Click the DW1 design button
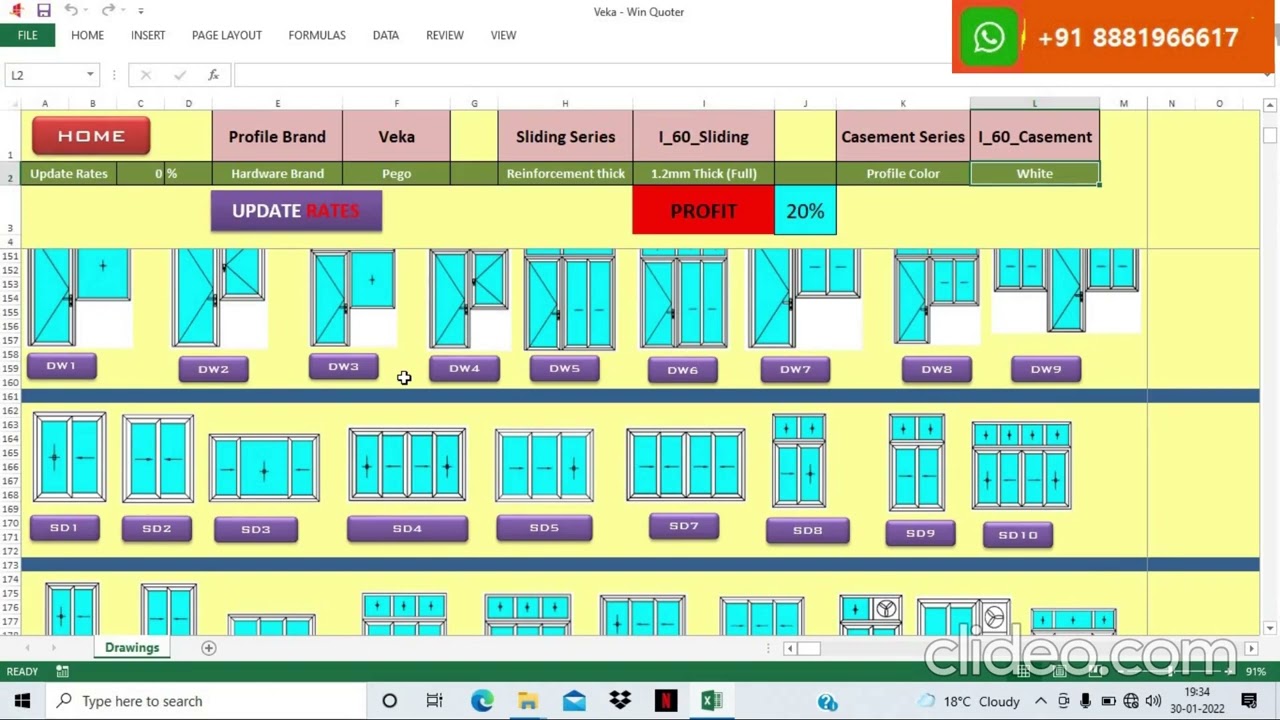 61,366
